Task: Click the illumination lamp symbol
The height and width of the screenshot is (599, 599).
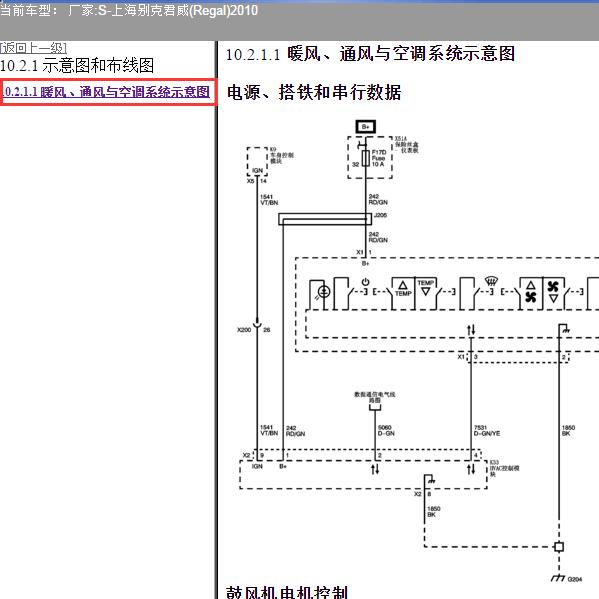Action: tap(324, 292)
